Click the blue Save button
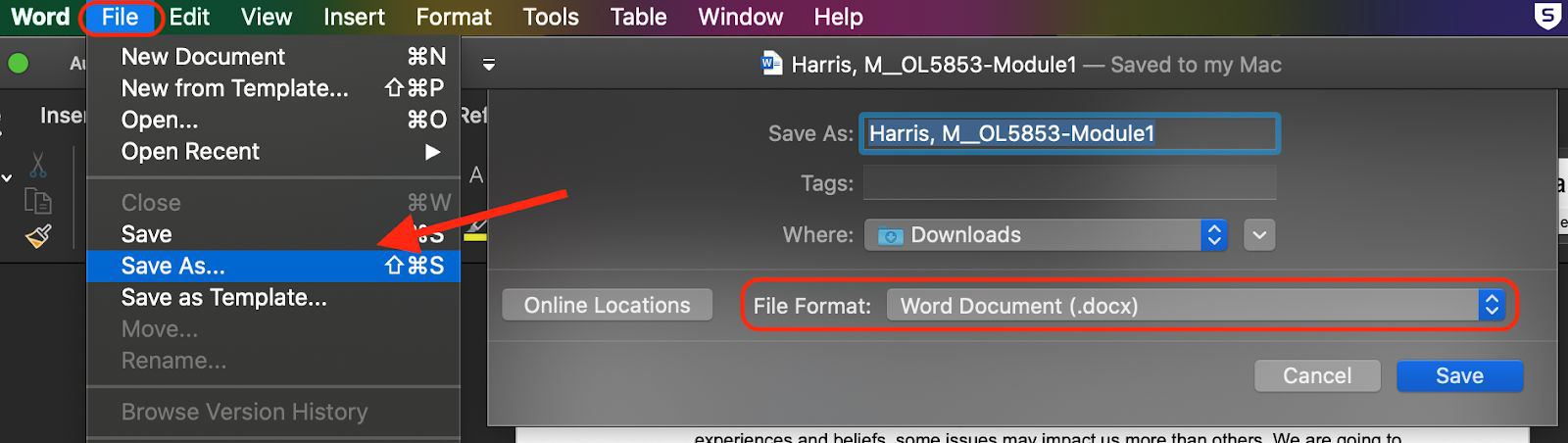Image resolution: width=1568 pixels, height=443 pixels. pos(1459,376)
